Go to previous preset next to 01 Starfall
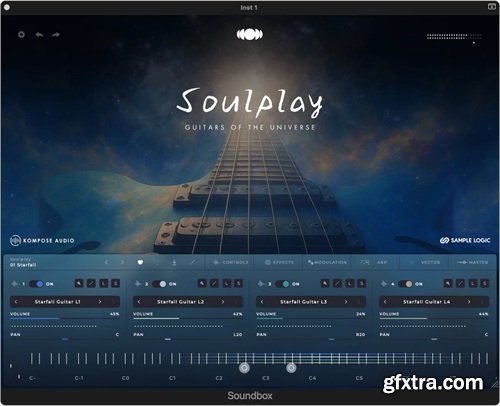The height and width of the screenshot is (406, 500). (x=106, y=262)
